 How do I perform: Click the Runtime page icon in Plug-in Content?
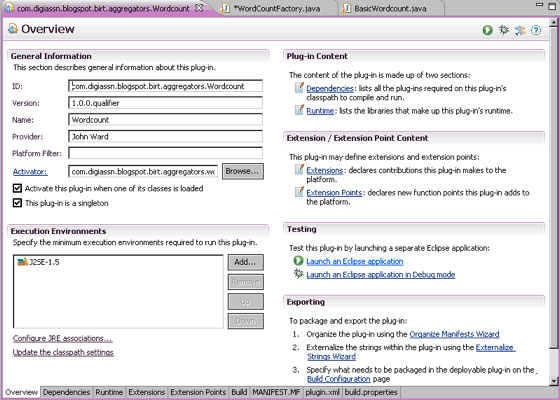click(x=299, y=110)
